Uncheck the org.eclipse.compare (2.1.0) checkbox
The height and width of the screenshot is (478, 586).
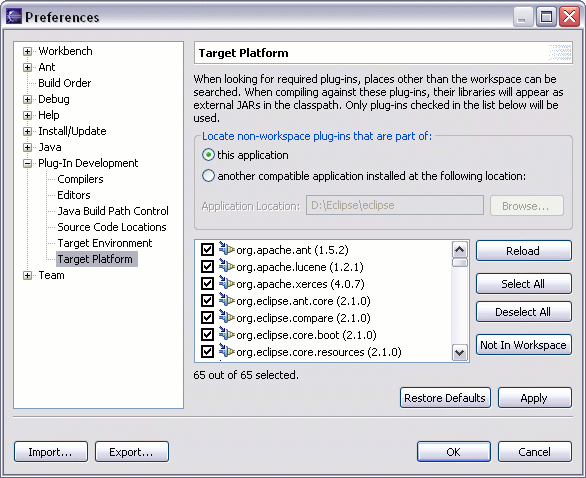(x=207, y=318)
